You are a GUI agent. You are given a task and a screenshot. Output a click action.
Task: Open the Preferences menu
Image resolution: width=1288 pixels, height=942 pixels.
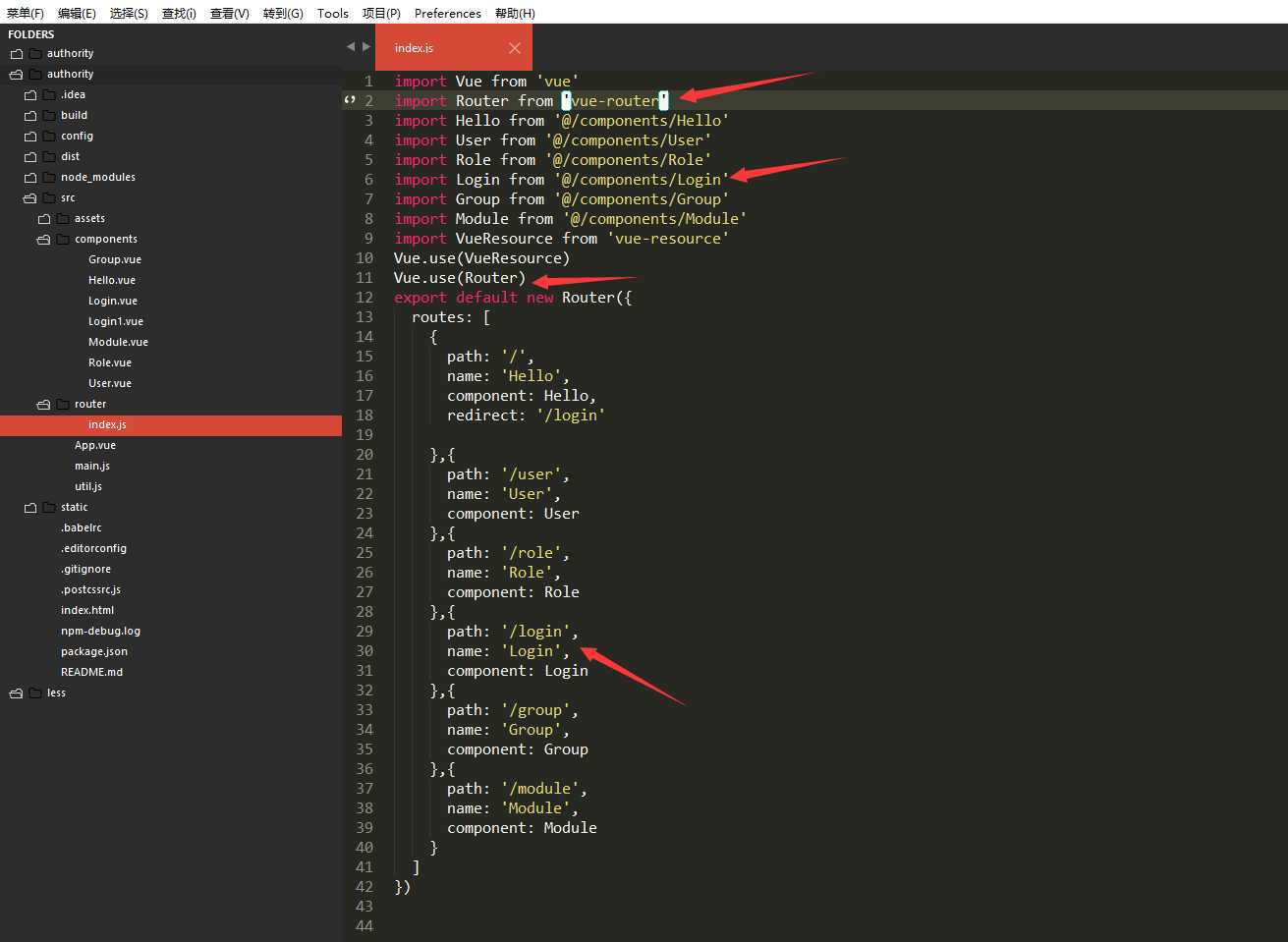coord(448,13)
